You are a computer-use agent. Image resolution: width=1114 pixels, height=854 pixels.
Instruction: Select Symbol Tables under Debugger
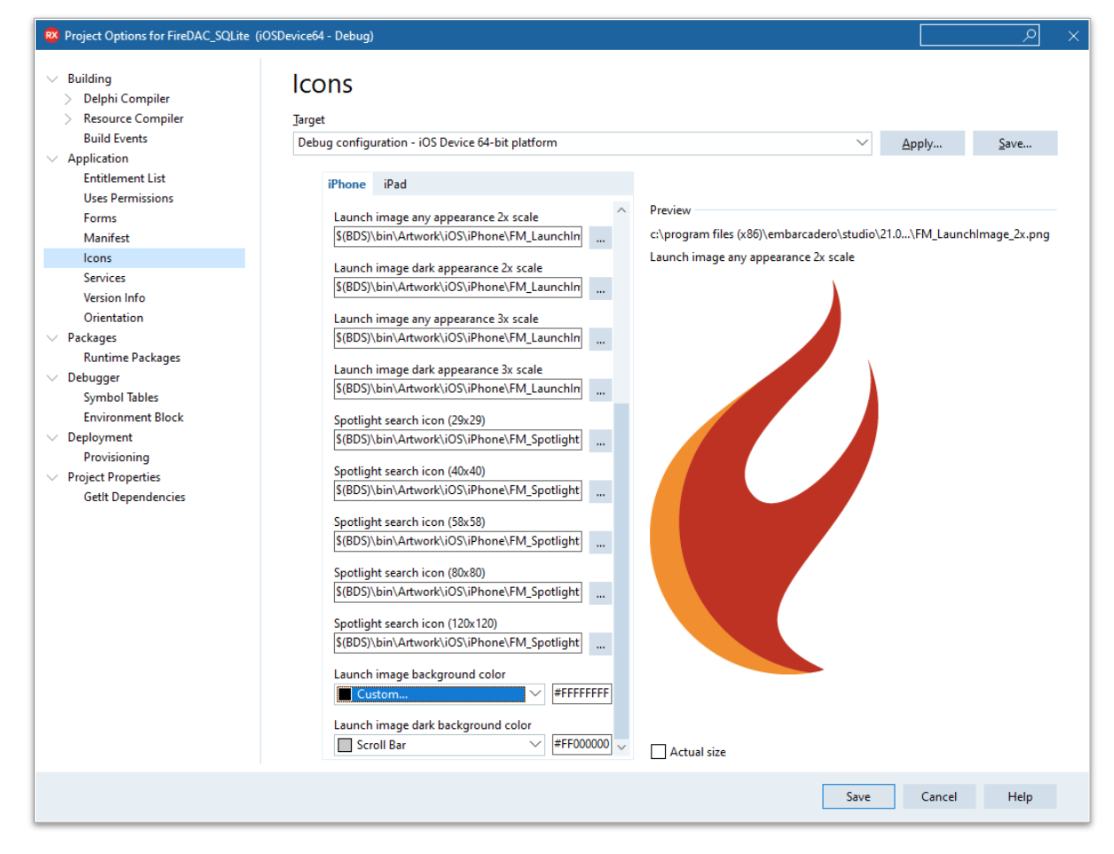point(121,397)
